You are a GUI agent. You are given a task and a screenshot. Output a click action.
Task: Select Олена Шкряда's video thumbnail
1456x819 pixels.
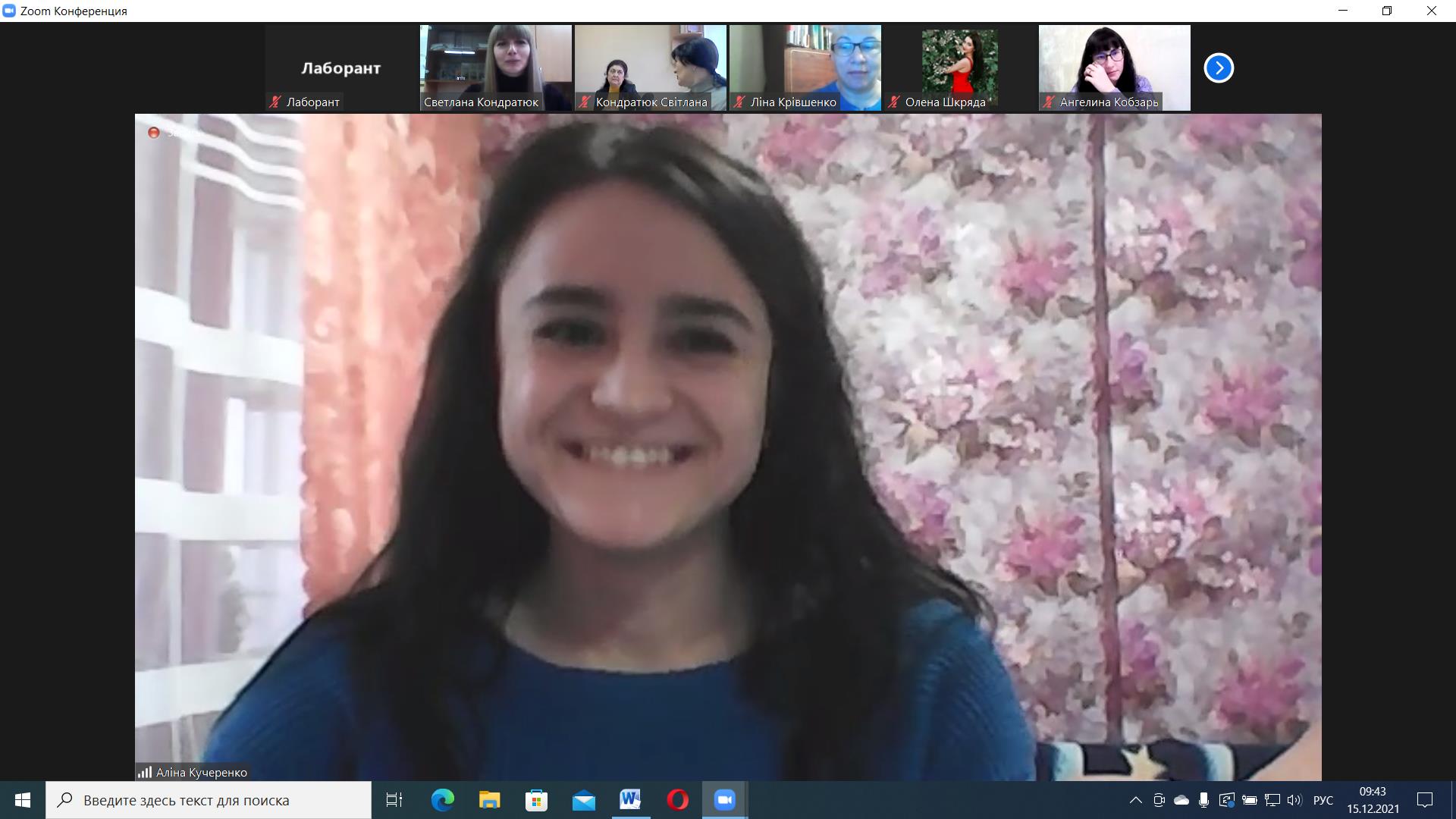(x=960, y=68)
